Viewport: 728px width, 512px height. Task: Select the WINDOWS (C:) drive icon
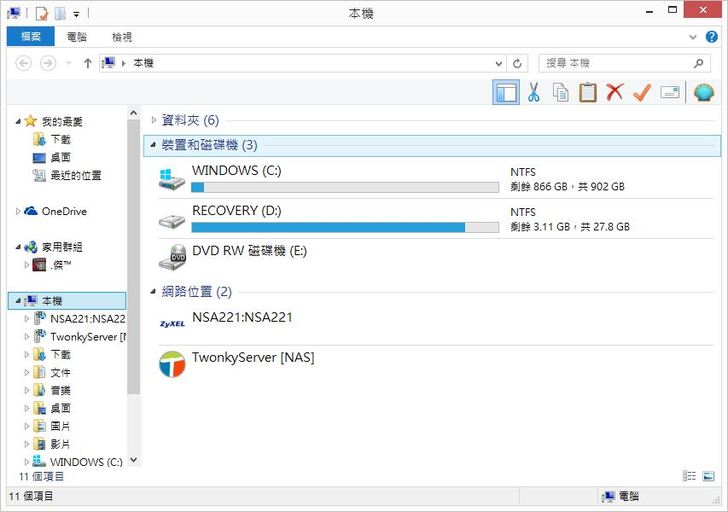click(172, 179)
